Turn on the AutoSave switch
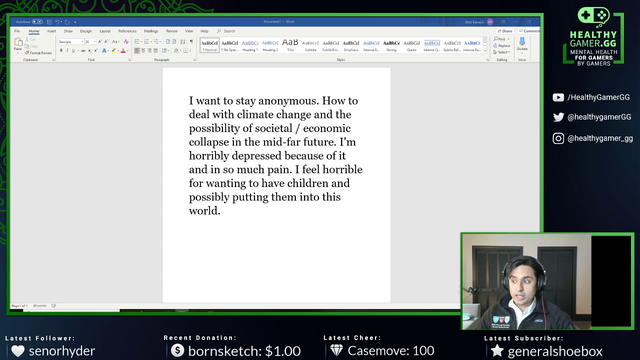Screen dimensions: 640x360 38,22
